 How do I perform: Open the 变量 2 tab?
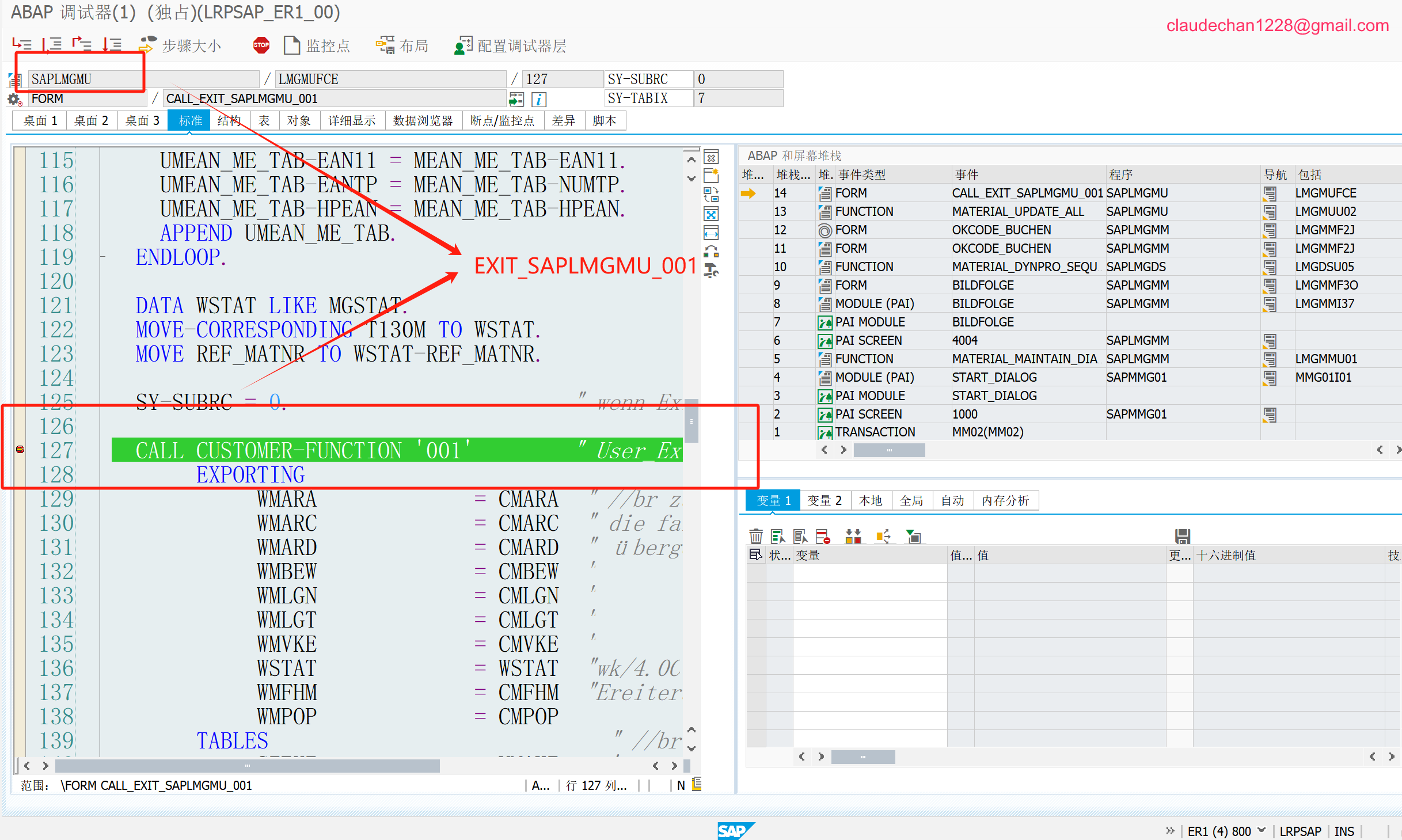point(824,500)
